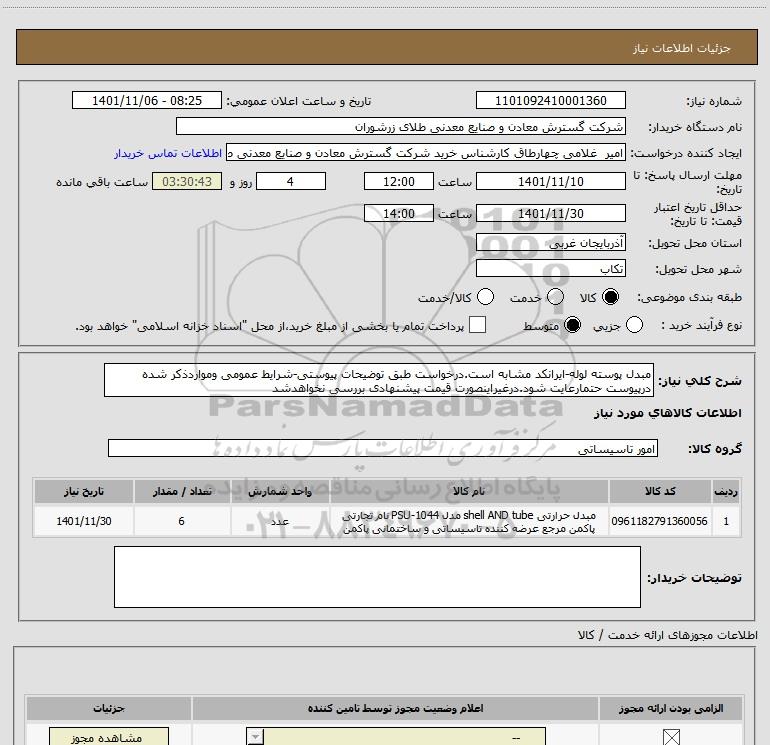Open the buyer contact information link

click(168, 153)
